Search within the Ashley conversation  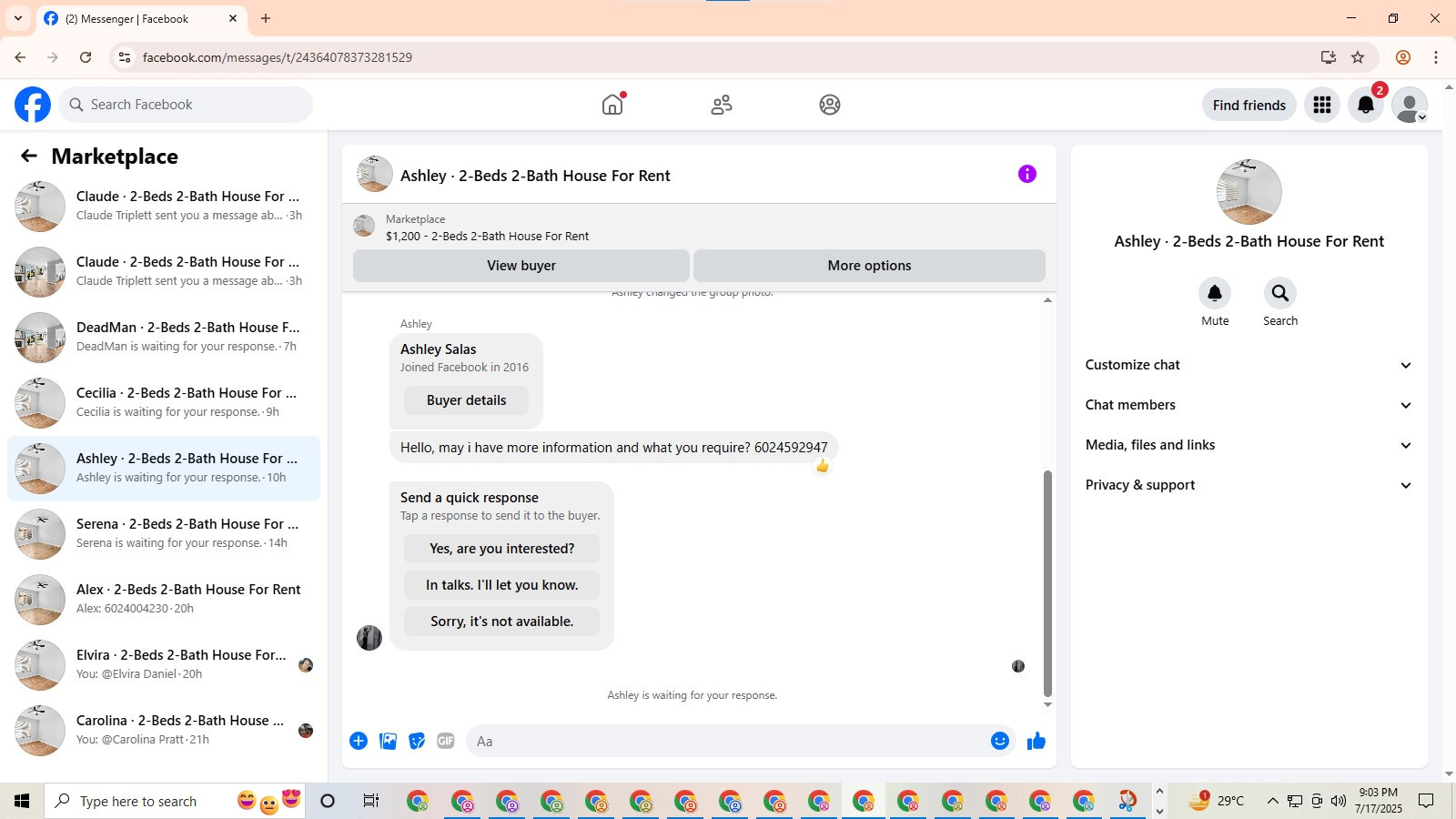pyautogui.click(x=1280, y=293)
